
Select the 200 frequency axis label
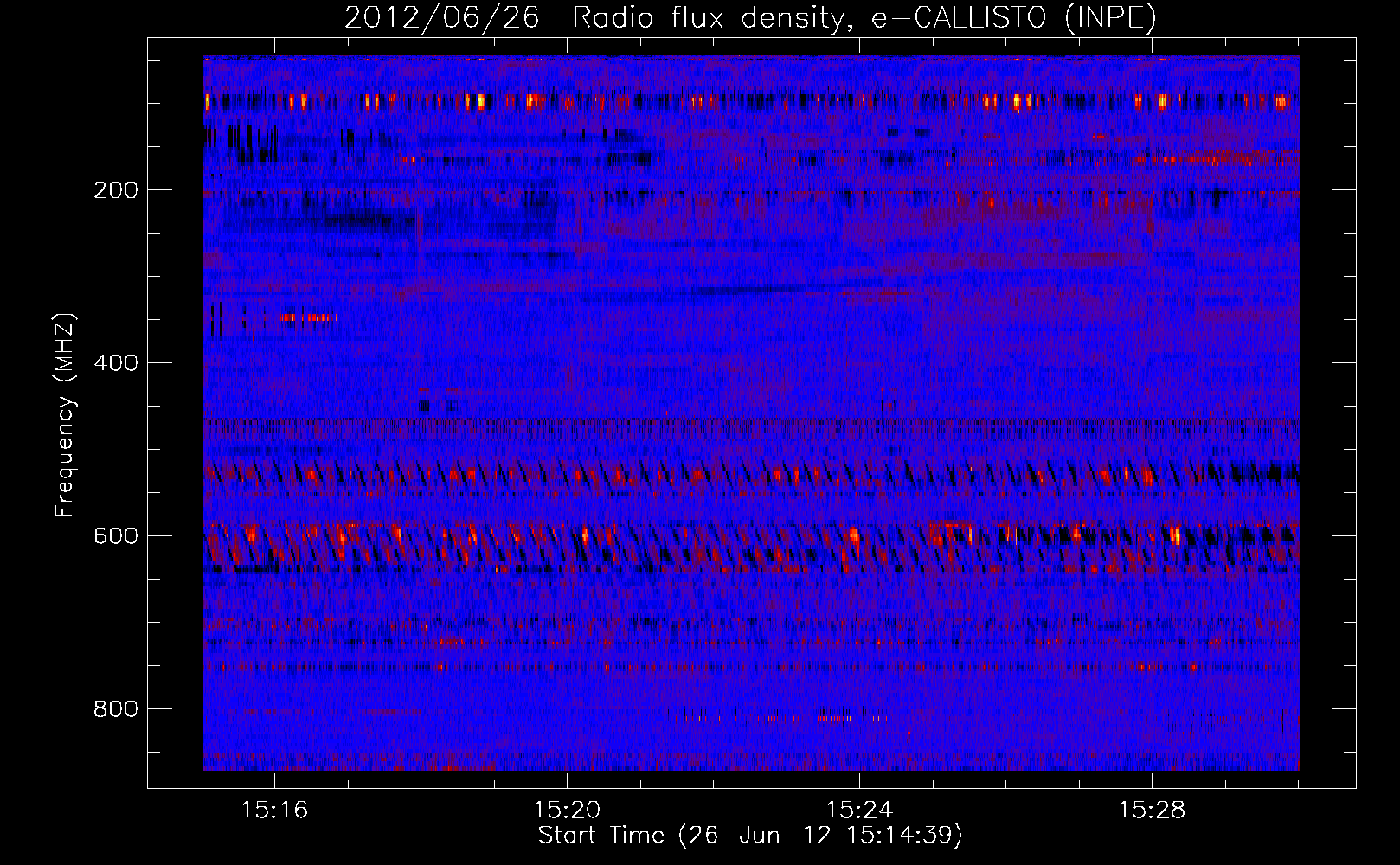click(x=116, y=190)
